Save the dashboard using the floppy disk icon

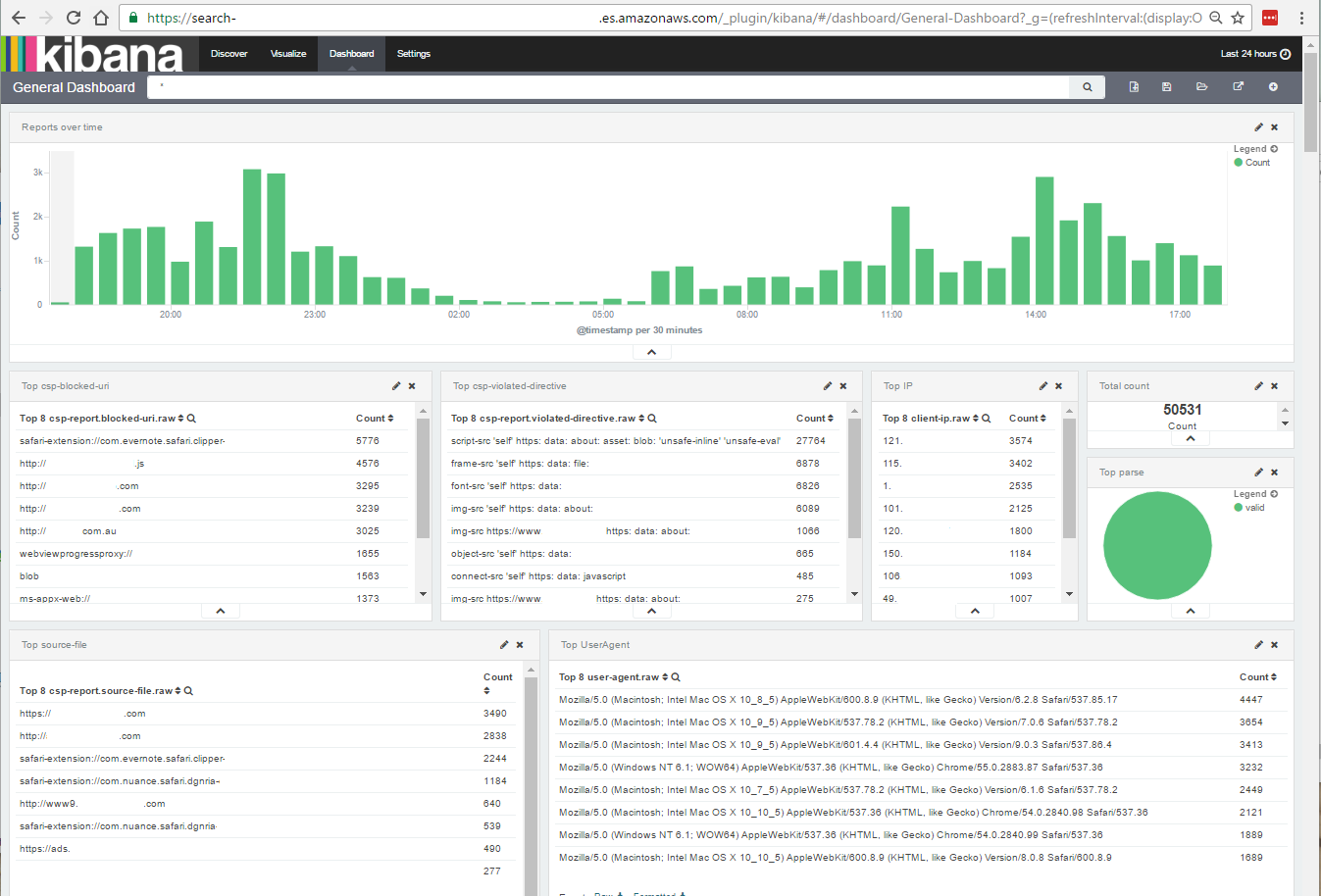[1166, 87]
